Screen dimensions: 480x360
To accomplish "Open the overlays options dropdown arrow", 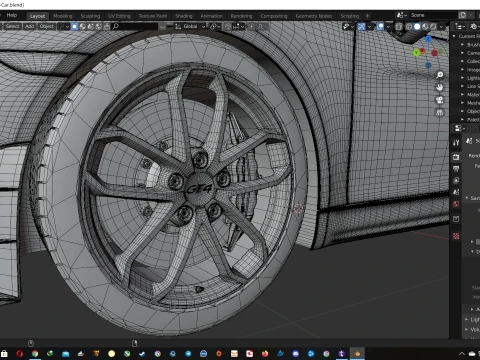I will [x=388, y=26].
